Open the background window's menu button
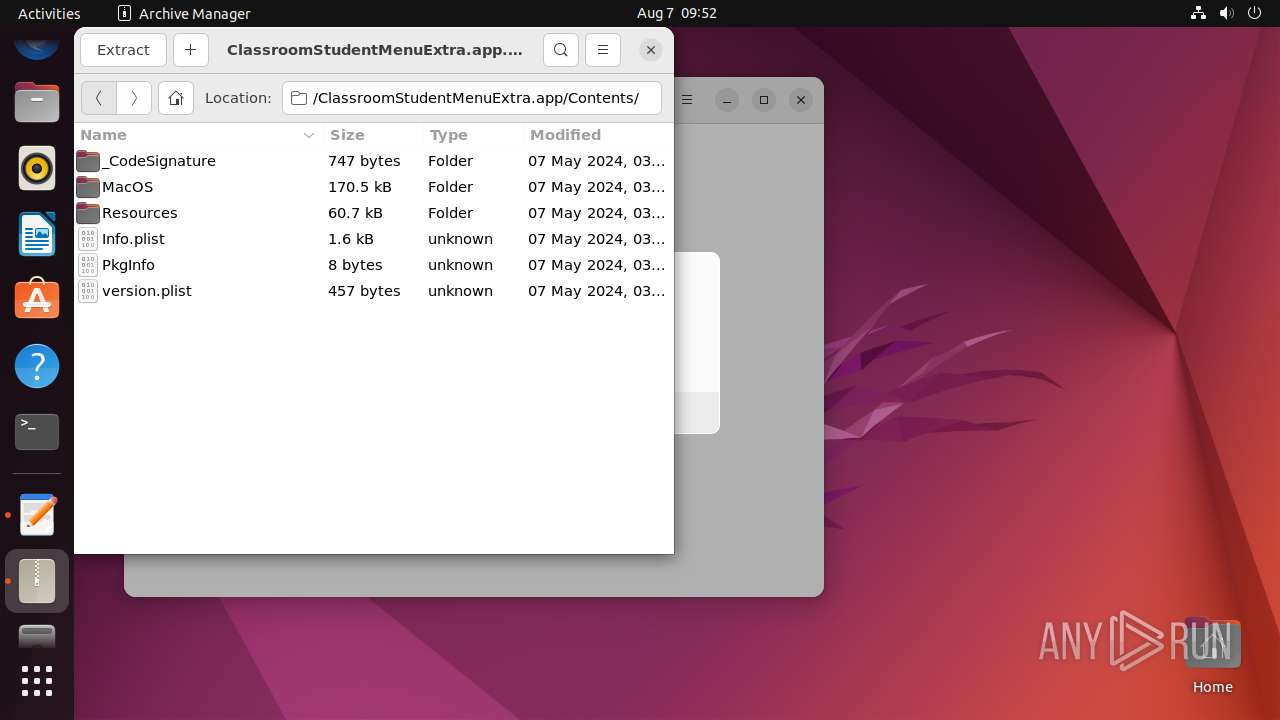 687,100
